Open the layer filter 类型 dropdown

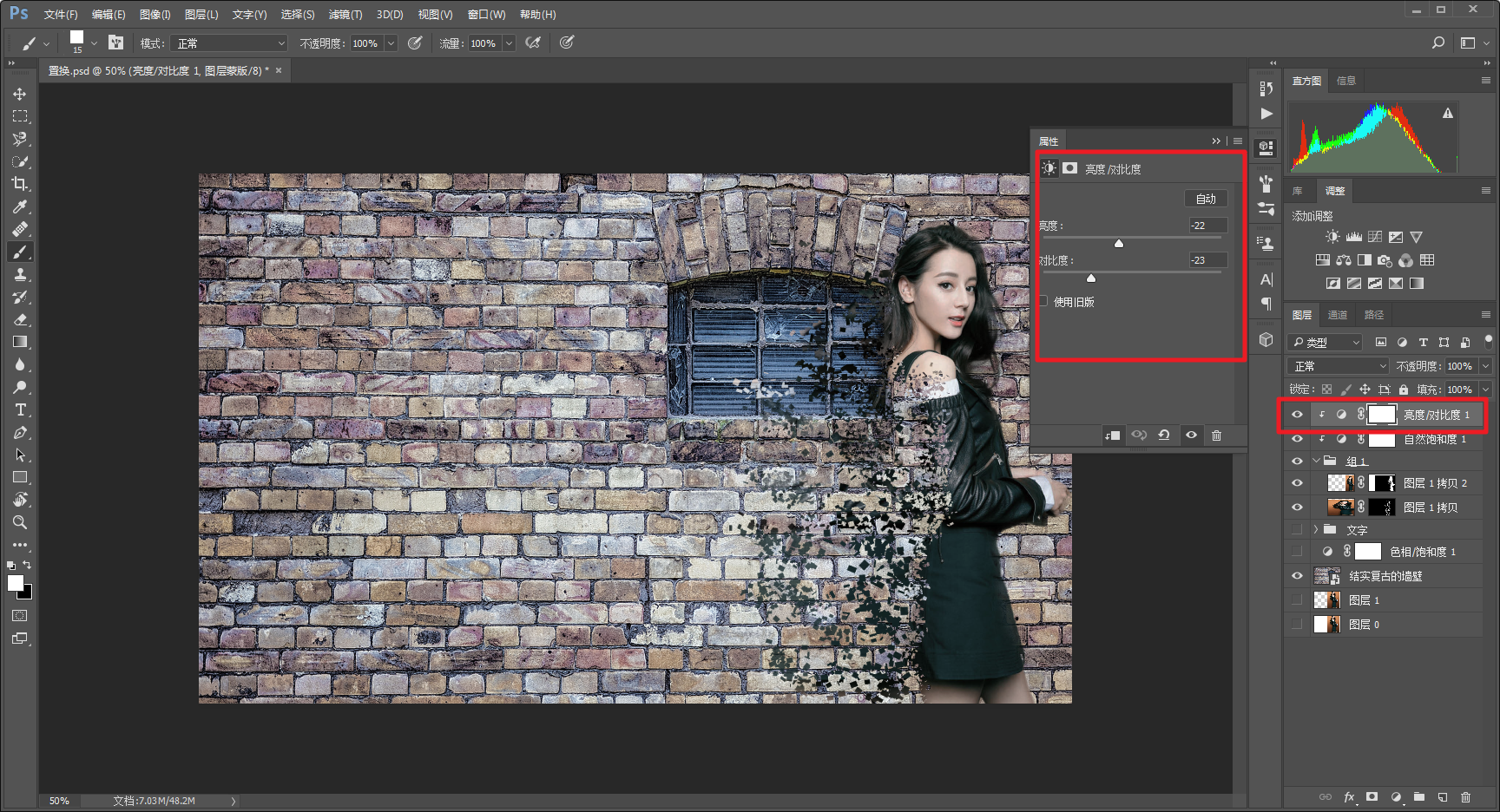[1326, 343]
